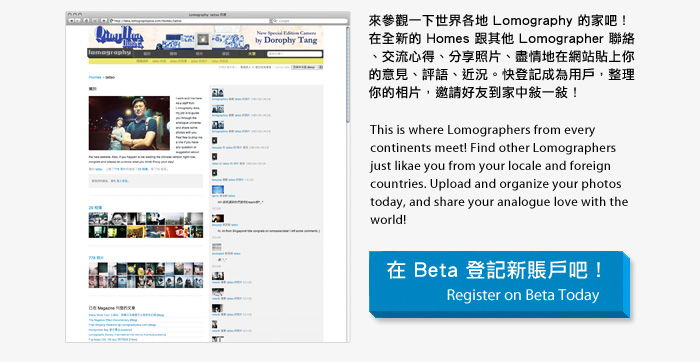Open the Free Shipping Weekend @ Lomographyasia.com link
This screenshot has width=700, height=362.
click(x=122, y=325)
